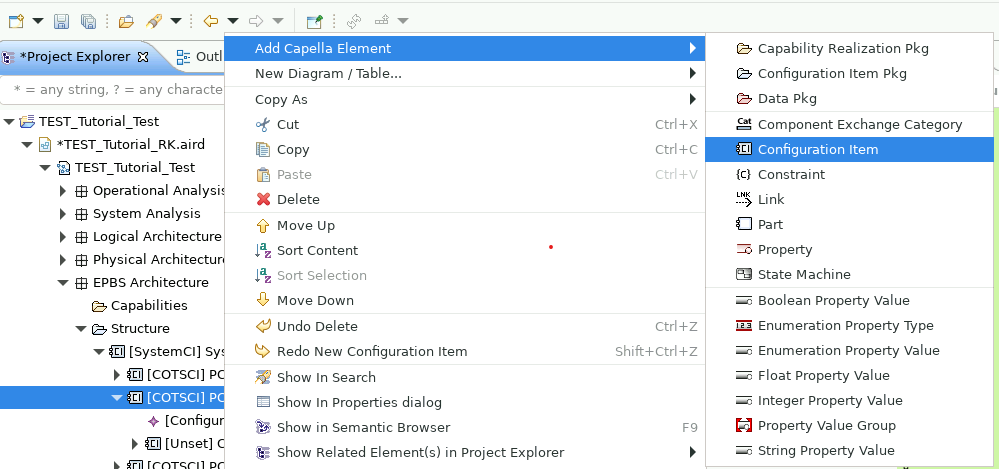
Task: Add a Link element
Action: (849, 199)
